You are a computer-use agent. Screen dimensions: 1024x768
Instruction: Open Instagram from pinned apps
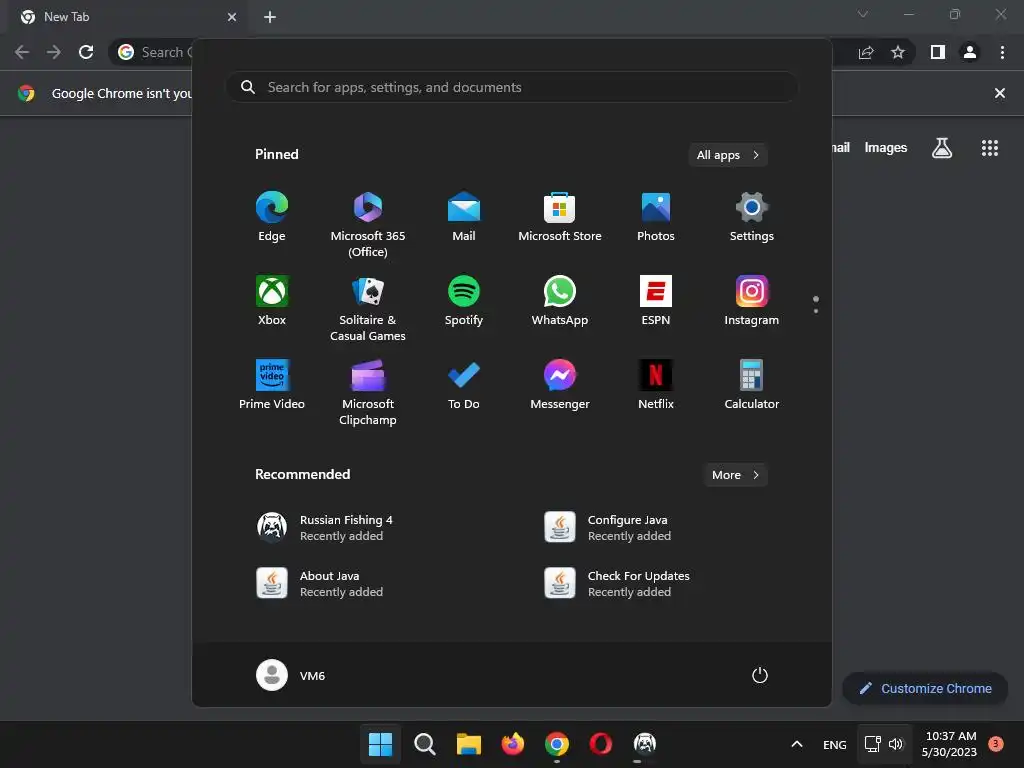click(752, 301)
